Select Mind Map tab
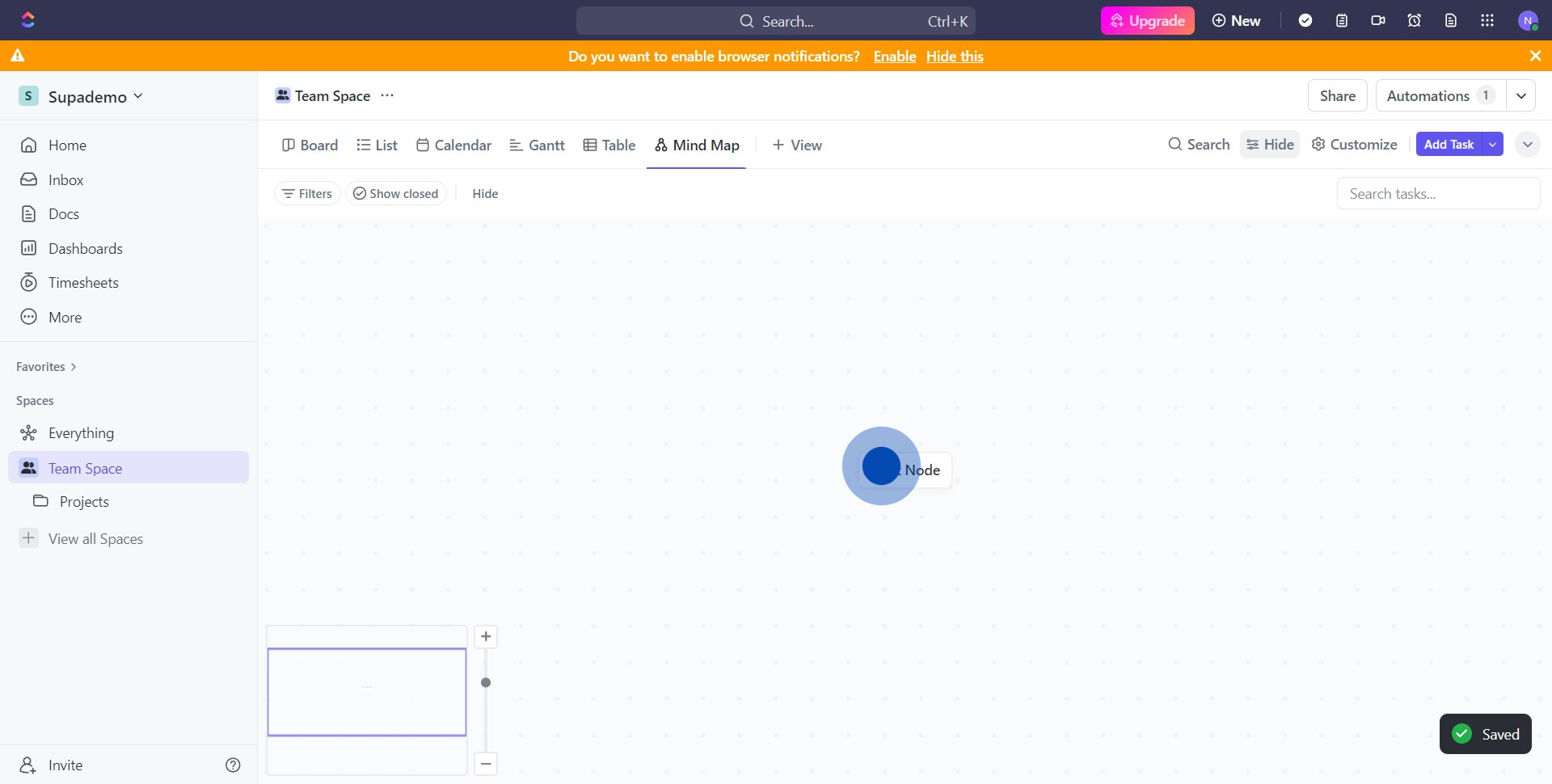1552x784 pixels. pyautogui.click(x=697, y=145)
